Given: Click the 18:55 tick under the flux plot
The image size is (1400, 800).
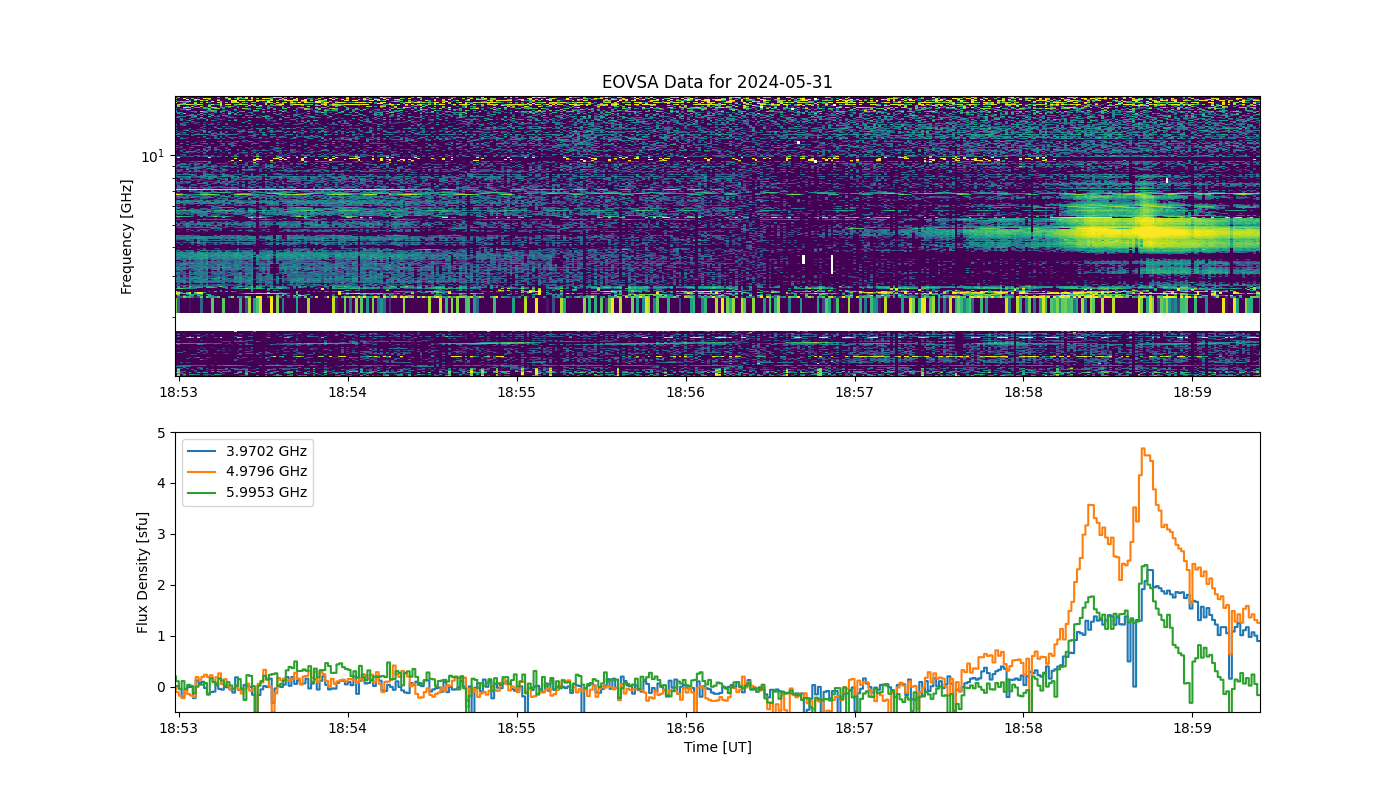Looking at the screenshot, I should pos(516,729).
